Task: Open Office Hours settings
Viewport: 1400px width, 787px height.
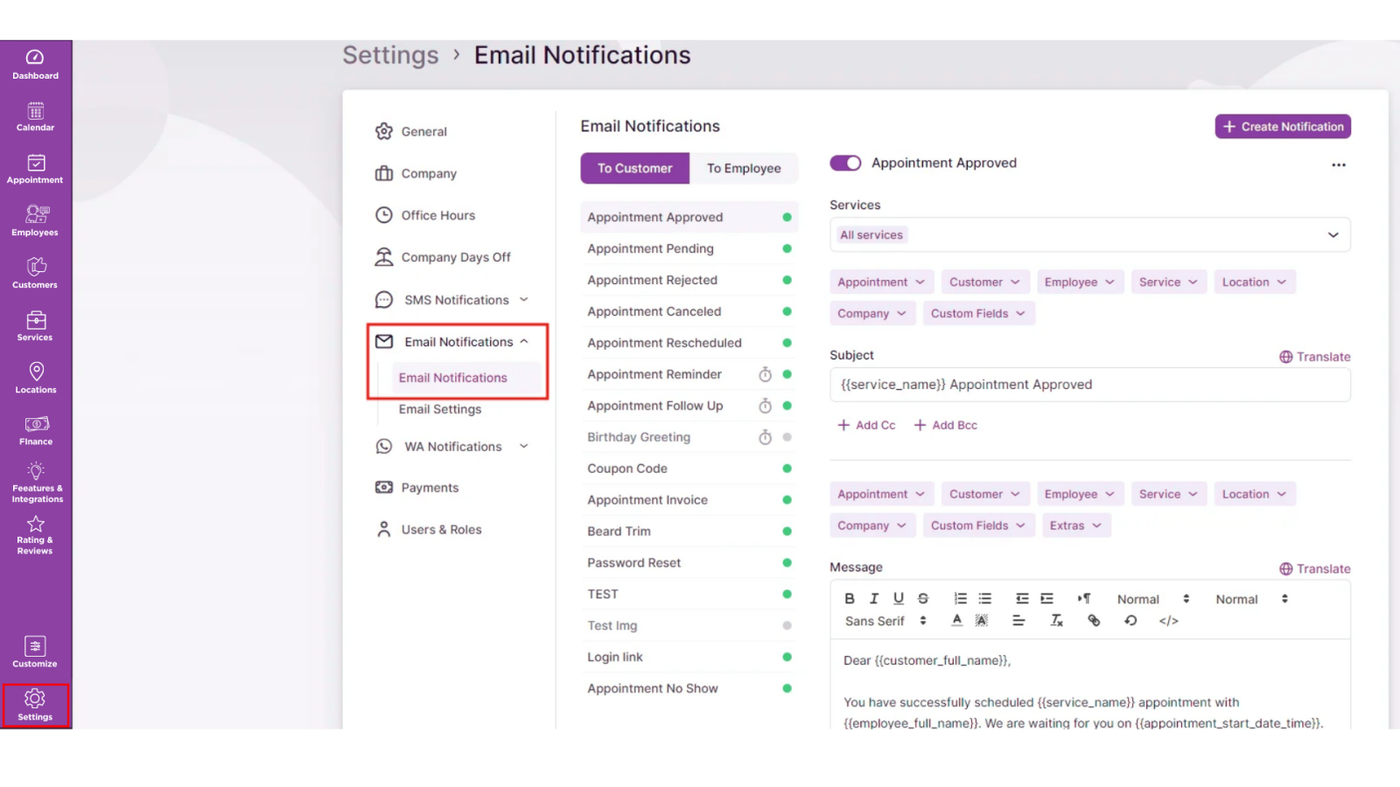Action: [425, 216]
